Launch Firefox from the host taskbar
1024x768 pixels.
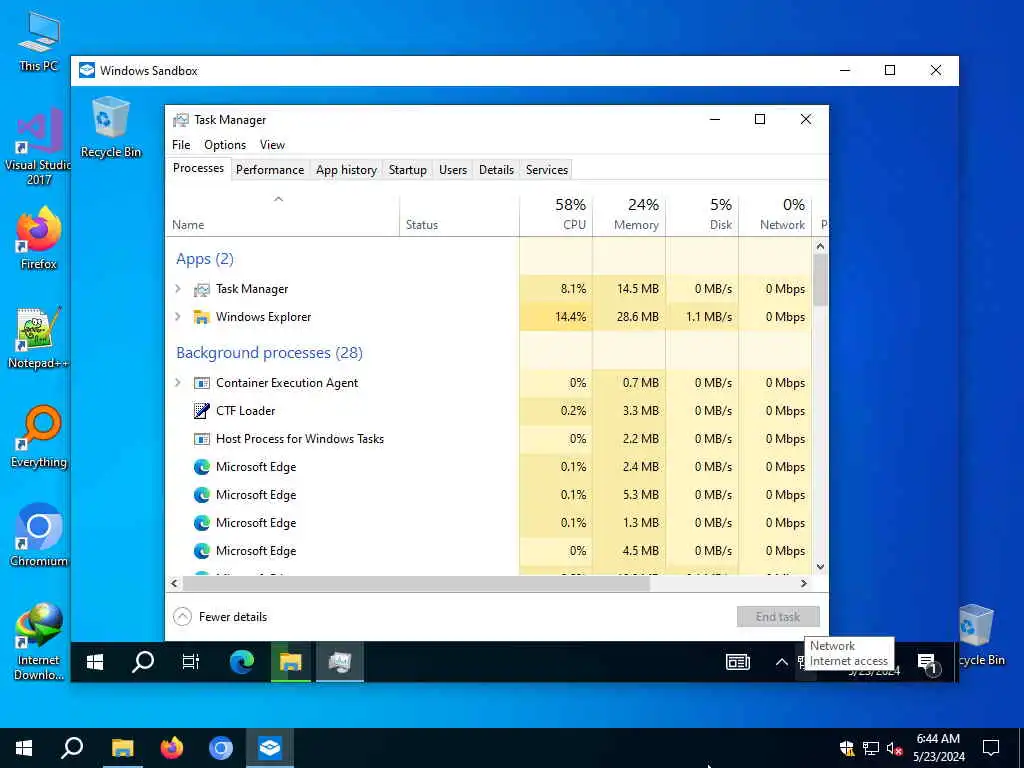click(172, 748)
